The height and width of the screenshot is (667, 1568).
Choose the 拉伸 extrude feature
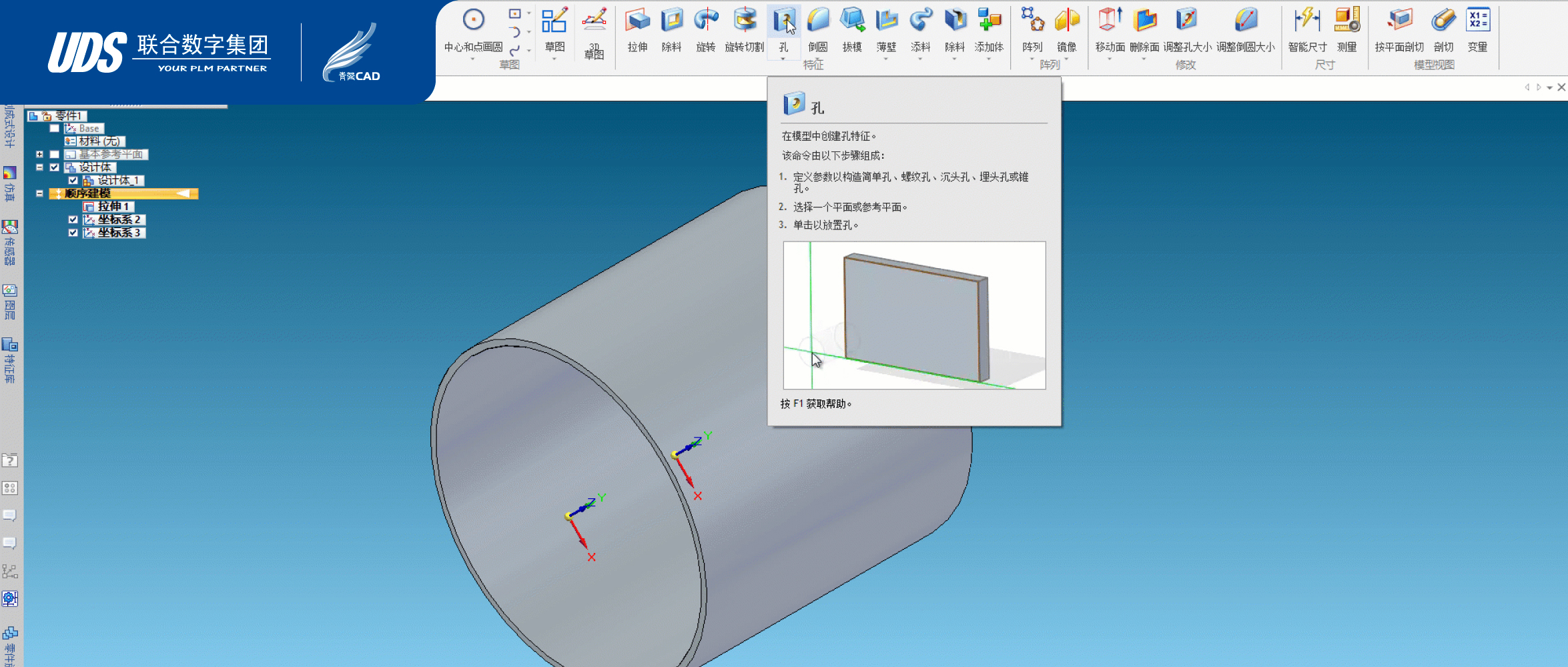tap(637, 29)
